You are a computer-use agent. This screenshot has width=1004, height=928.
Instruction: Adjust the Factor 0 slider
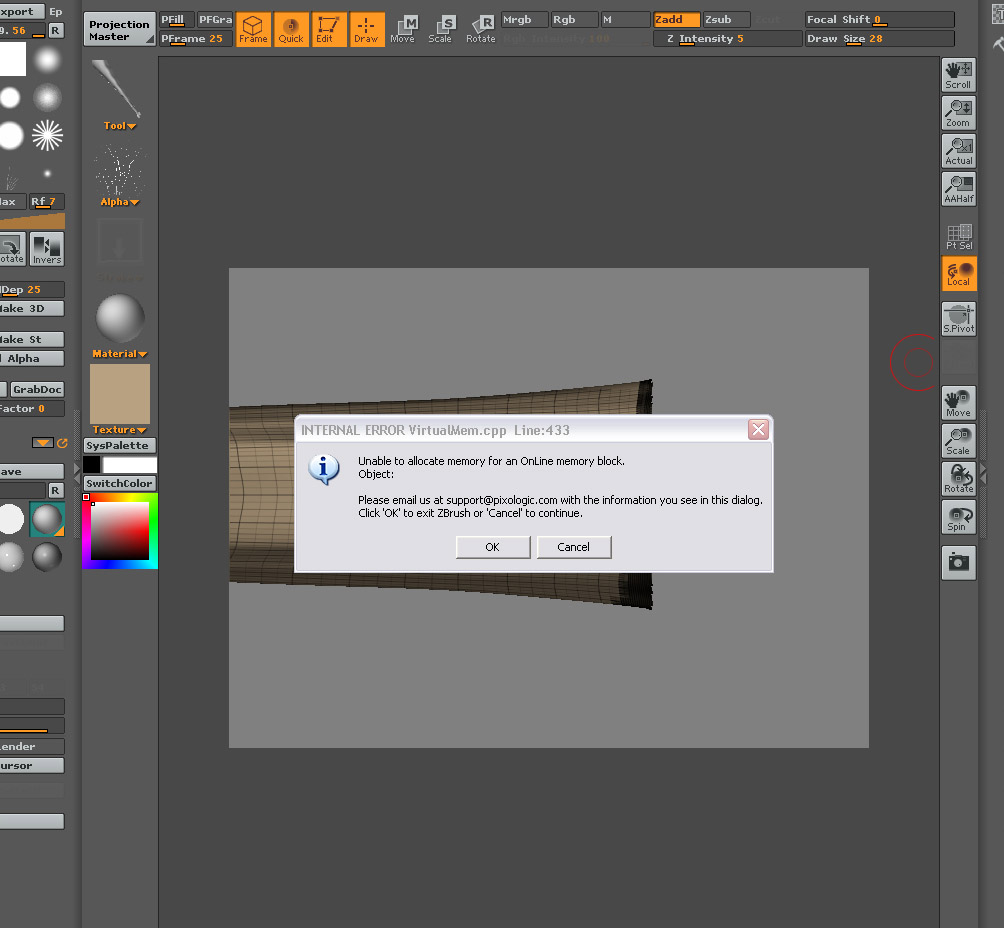tap(32, 409)
